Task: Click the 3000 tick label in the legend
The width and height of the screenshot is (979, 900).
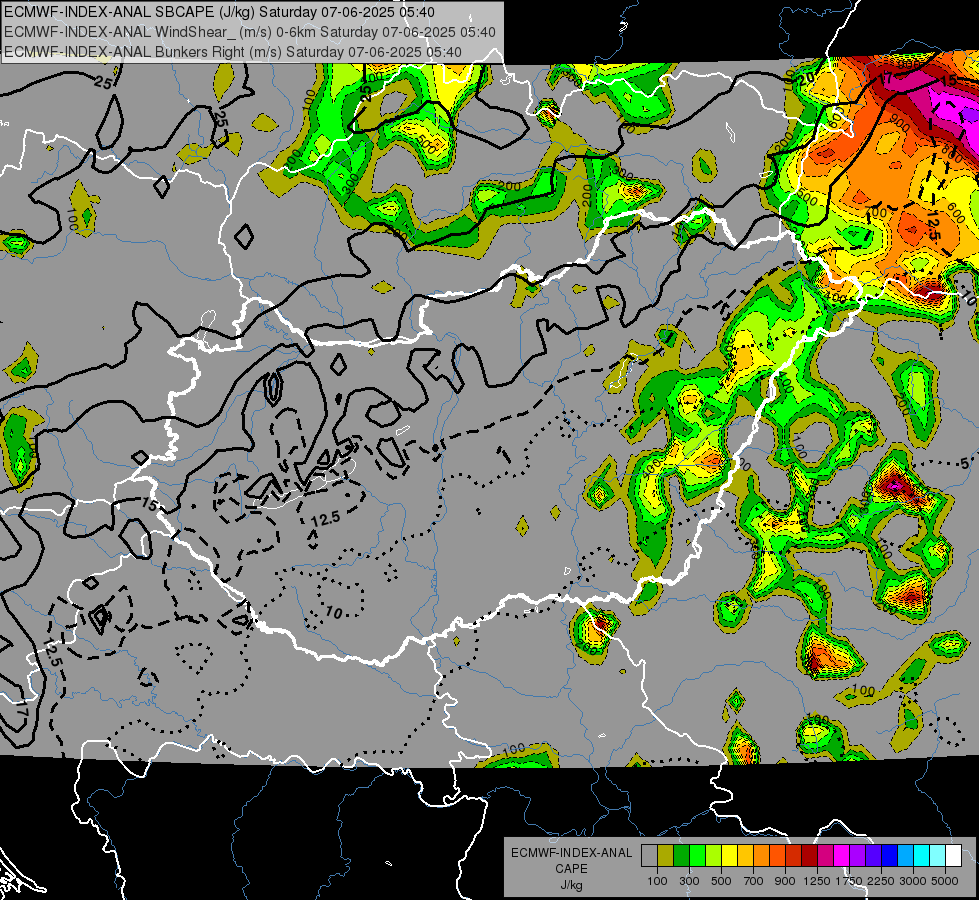Action: pyautogui.click(x=913, y=881)
